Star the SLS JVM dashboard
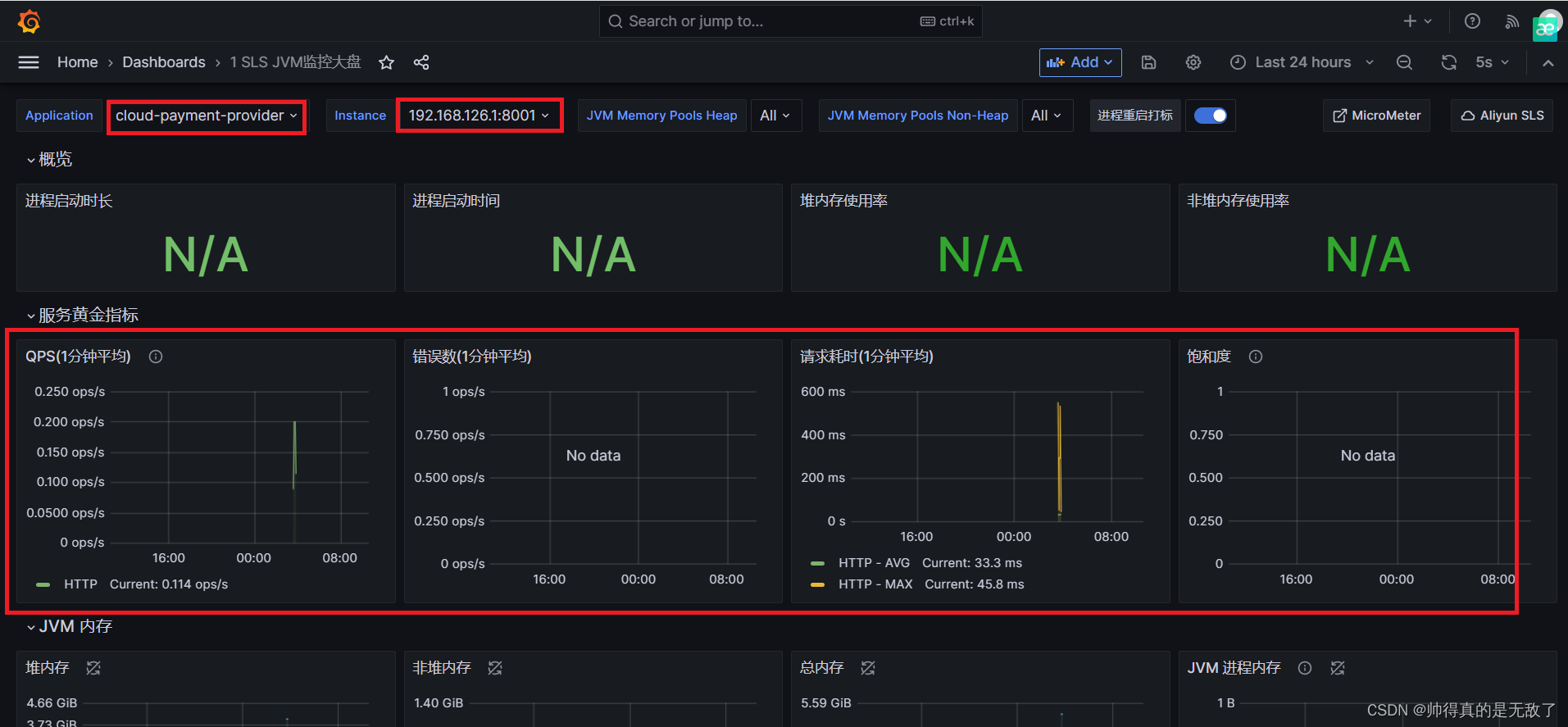1568x727 pixels. [387, 62]
